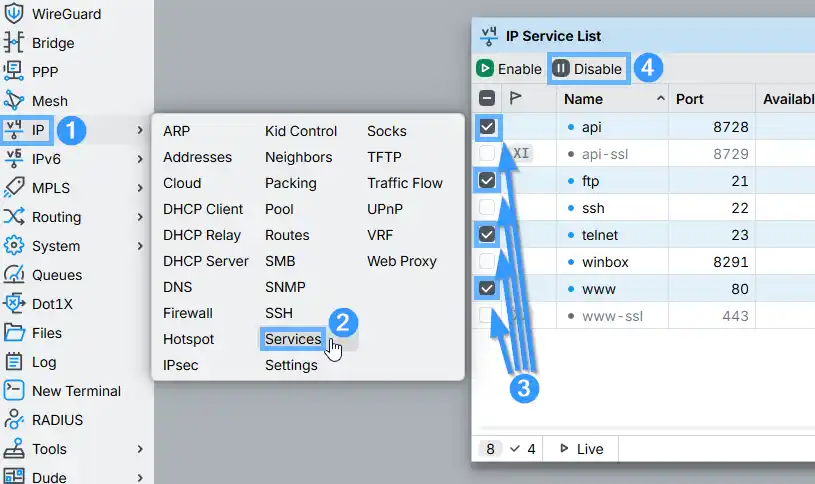This screenshot has height=484, width=815.
Task: Click the selected count 4 indicator
Action: pos(523,449)
